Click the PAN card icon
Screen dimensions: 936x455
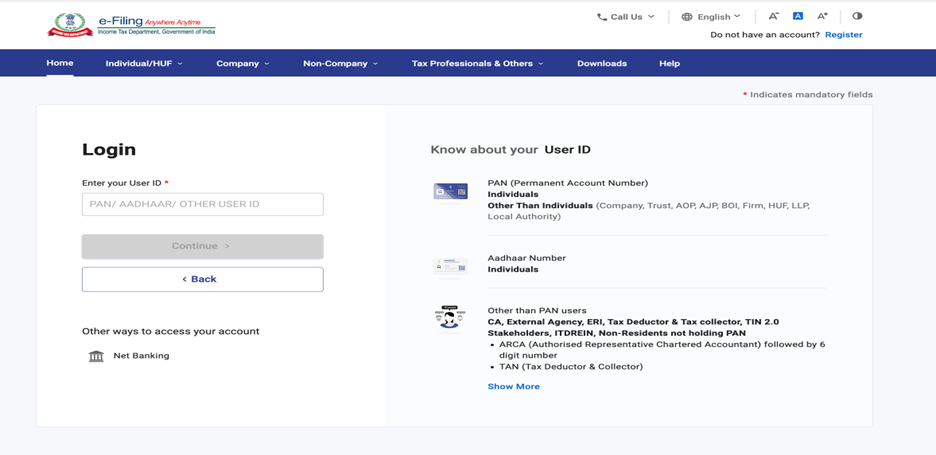450,191
